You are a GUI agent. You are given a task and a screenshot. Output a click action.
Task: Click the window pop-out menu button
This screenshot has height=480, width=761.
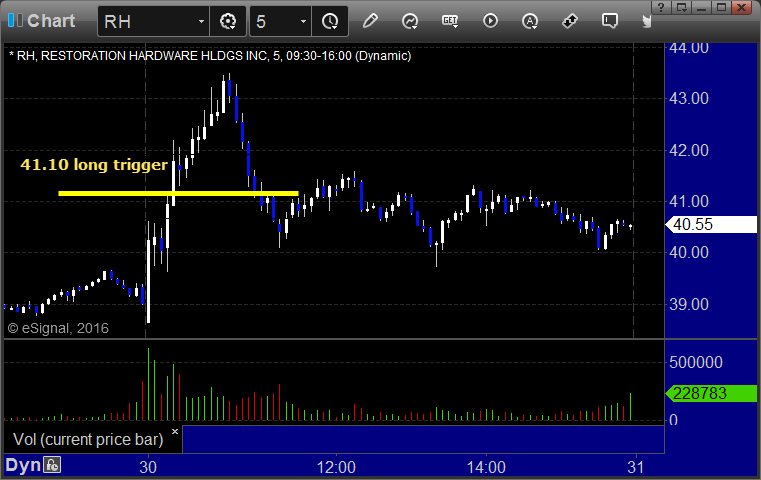point(681,7)
